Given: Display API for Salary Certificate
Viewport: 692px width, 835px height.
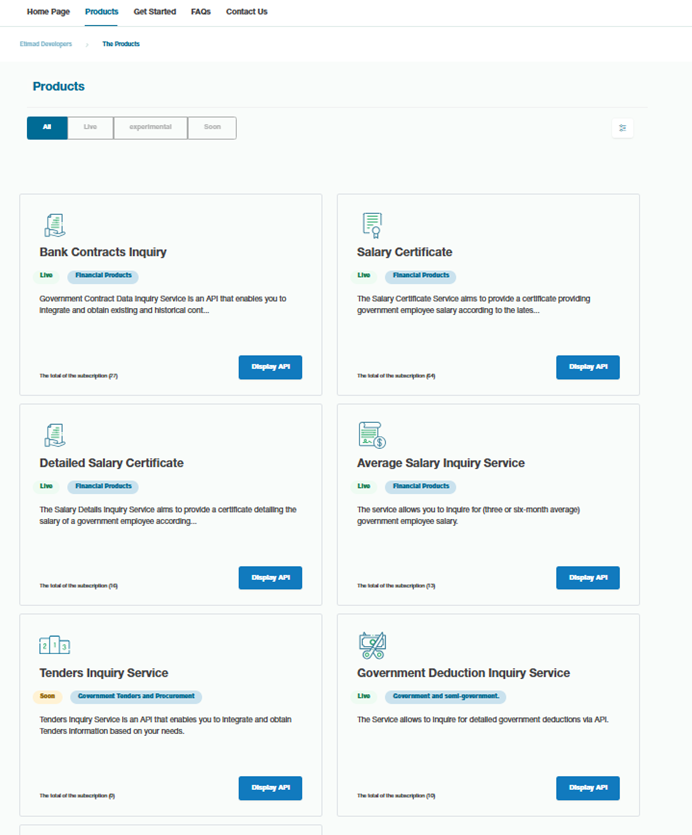Looking at the screenshot, I should 587,367.
